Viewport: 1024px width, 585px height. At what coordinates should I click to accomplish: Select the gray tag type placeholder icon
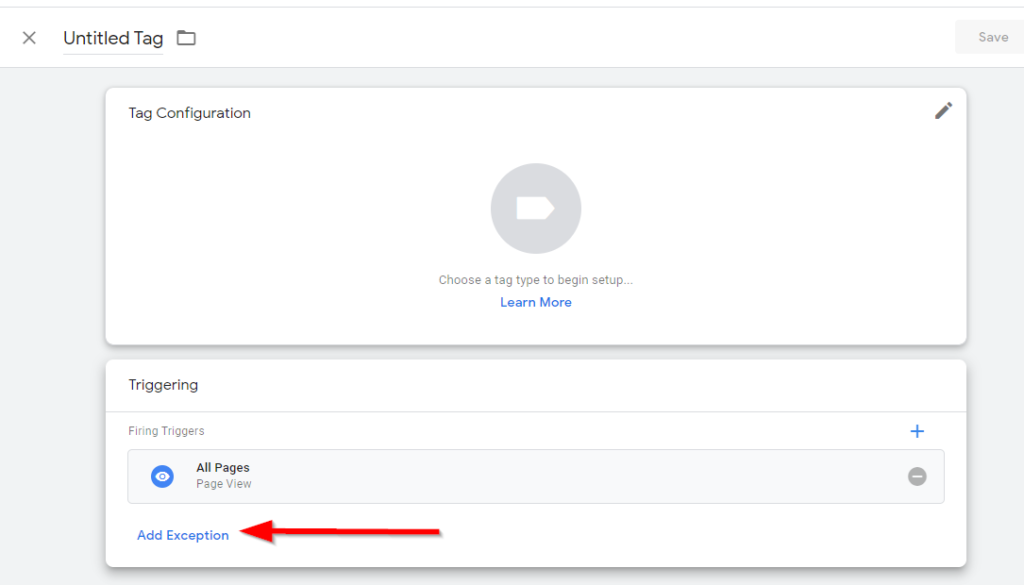[x=536, y=208]
